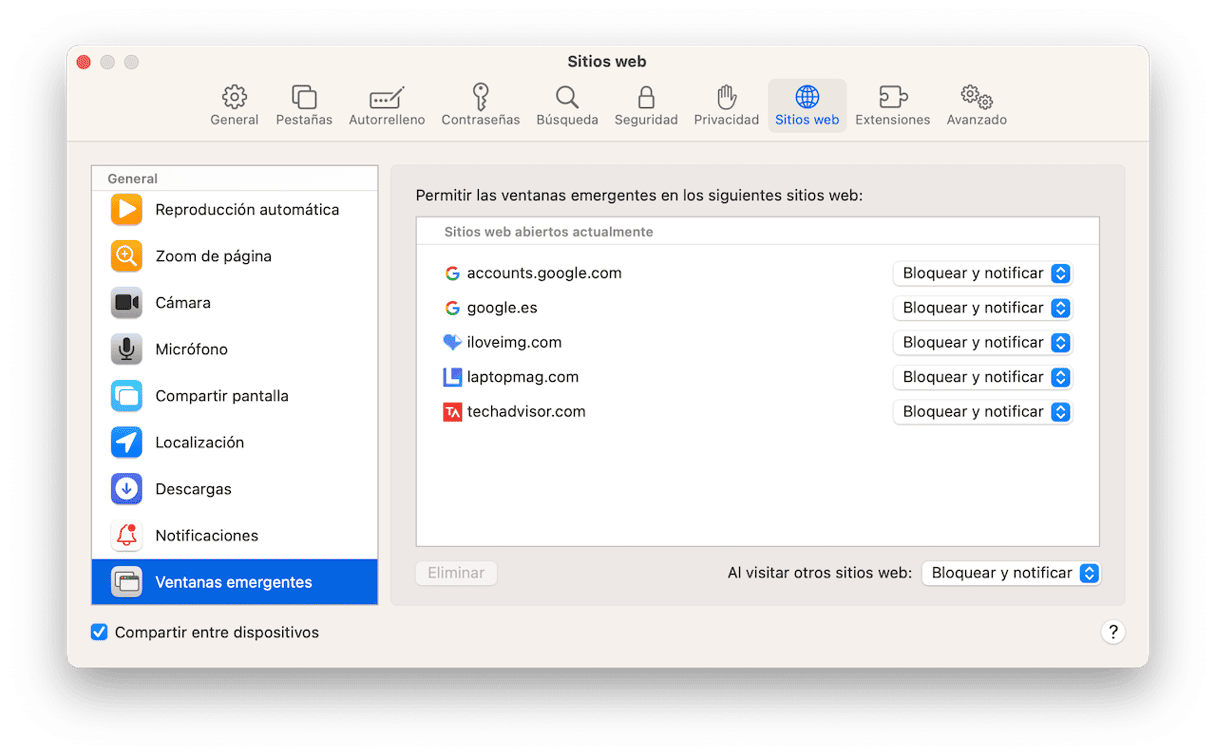1216x756 pixels.
Task: Open the General preferences gear icon
Action: click(234, 97)
